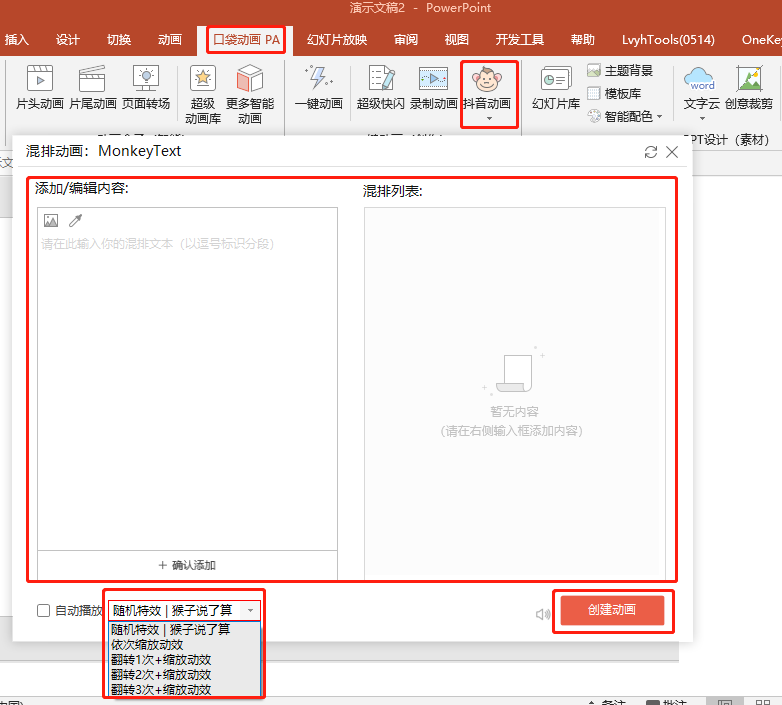Screen dimensions: 782x705
Task: Click the 抖音动画 monkey icon
Action: pyautogui.click(x=487, y=79)
